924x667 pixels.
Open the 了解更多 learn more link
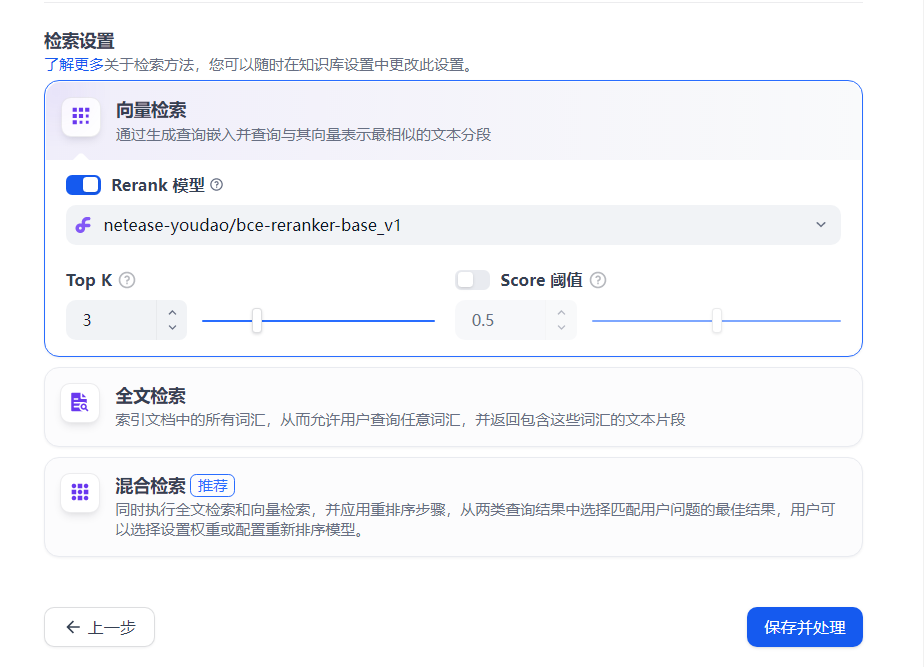coord(73,65)
